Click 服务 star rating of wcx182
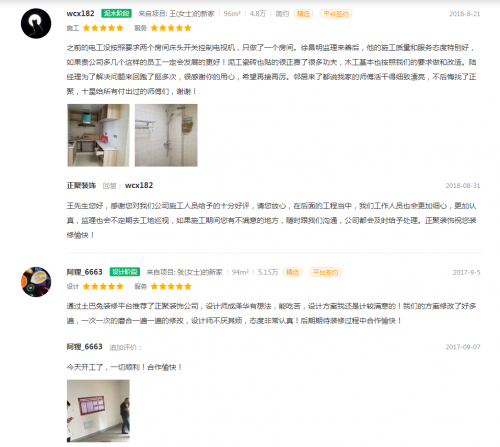This screenshot has width=500, height=447. [171, 28]
